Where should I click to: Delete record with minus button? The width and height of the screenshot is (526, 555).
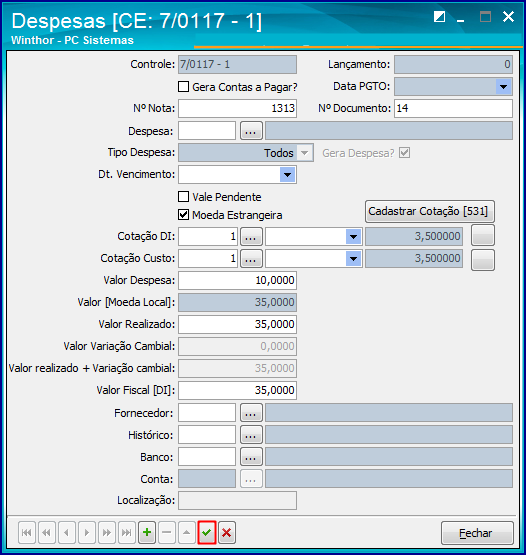point(167,532)
